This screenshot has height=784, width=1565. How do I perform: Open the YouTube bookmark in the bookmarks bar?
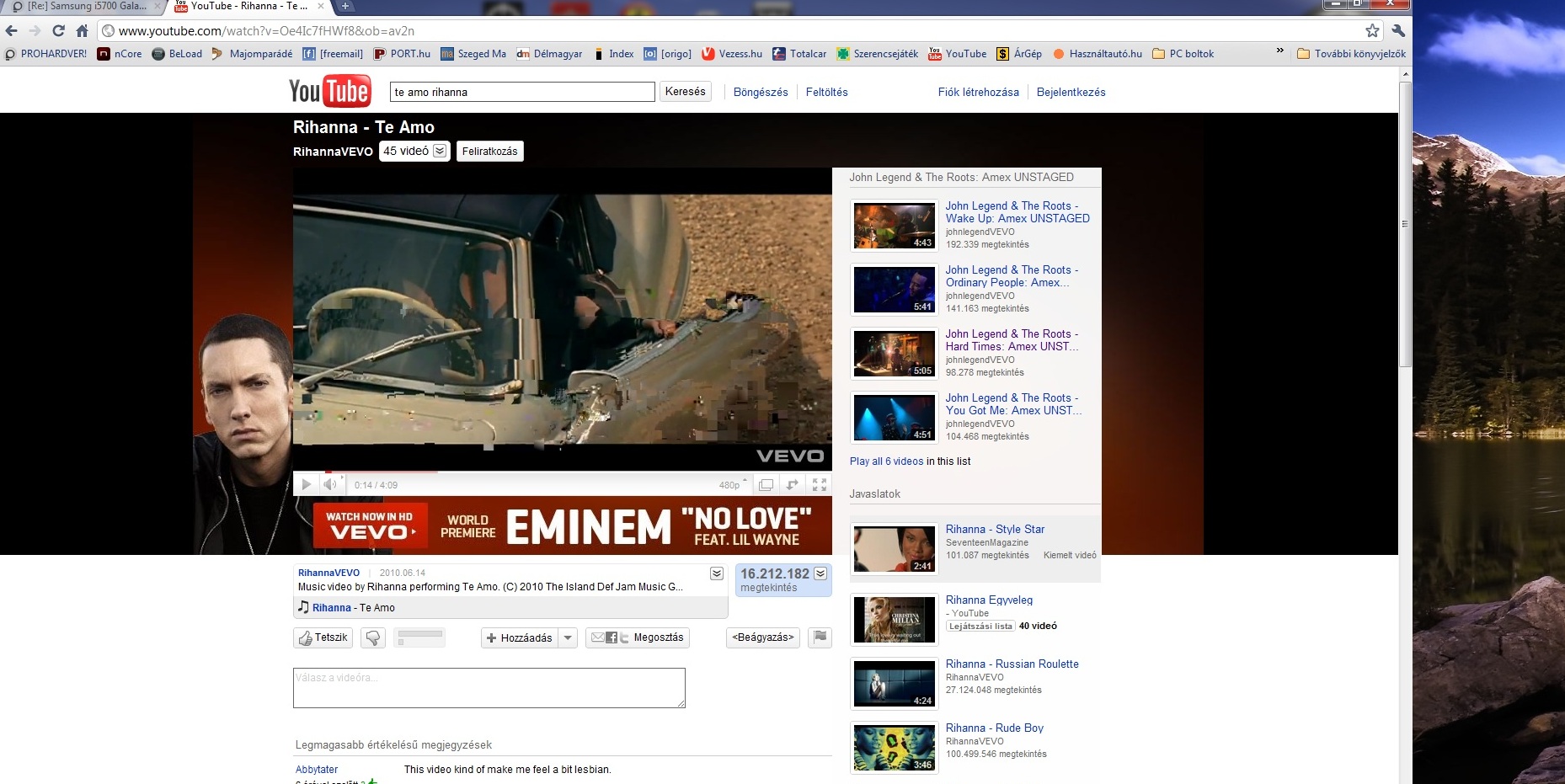[958, 54]
